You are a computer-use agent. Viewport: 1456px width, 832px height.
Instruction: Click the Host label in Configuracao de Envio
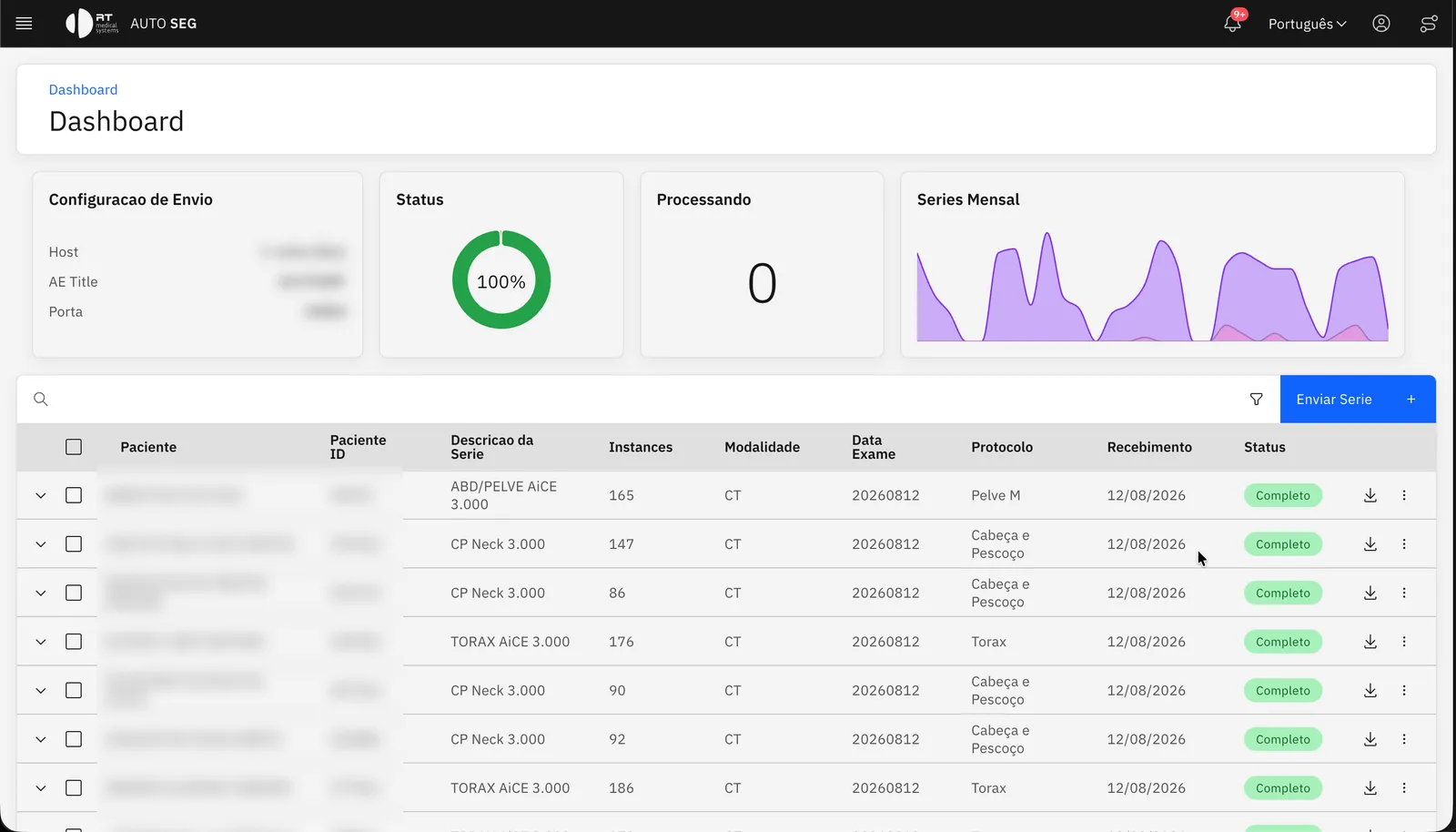coord(64,252)
